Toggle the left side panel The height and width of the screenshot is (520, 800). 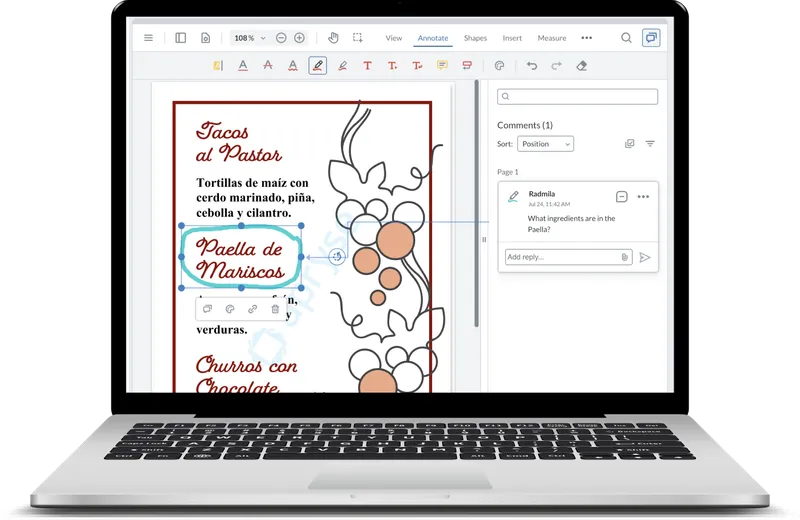coord(181,38)
